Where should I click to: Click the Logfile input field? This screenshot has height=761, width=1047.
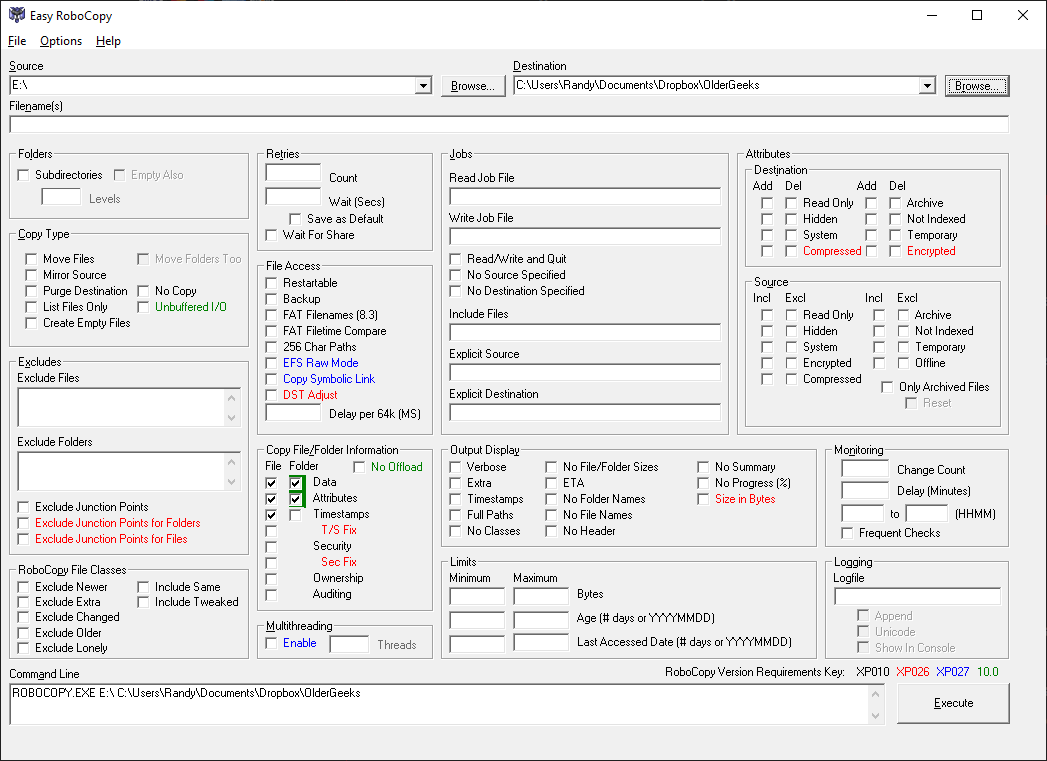[x=917, y=597]
